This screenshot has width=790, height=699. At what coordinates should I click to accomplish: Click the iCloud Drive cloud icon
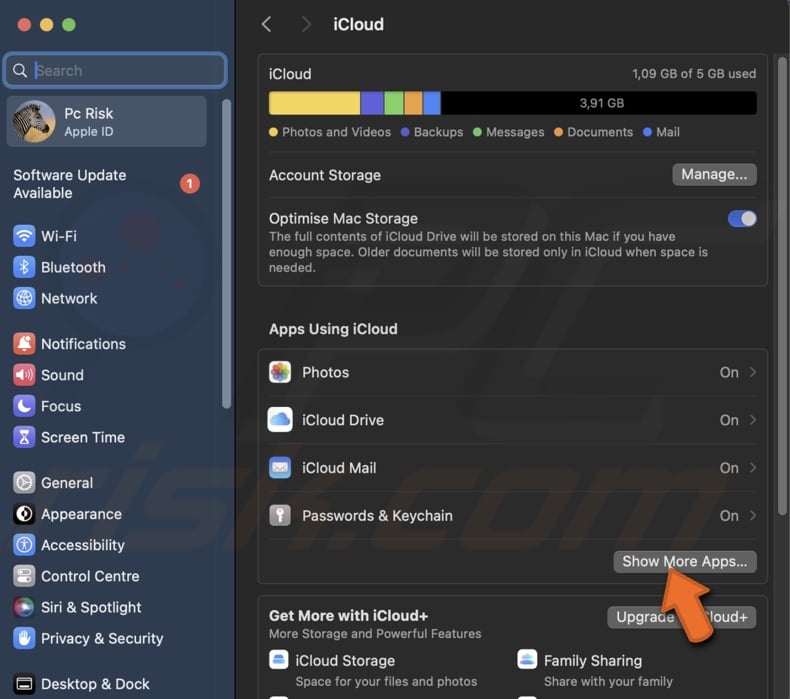point(280,420)
